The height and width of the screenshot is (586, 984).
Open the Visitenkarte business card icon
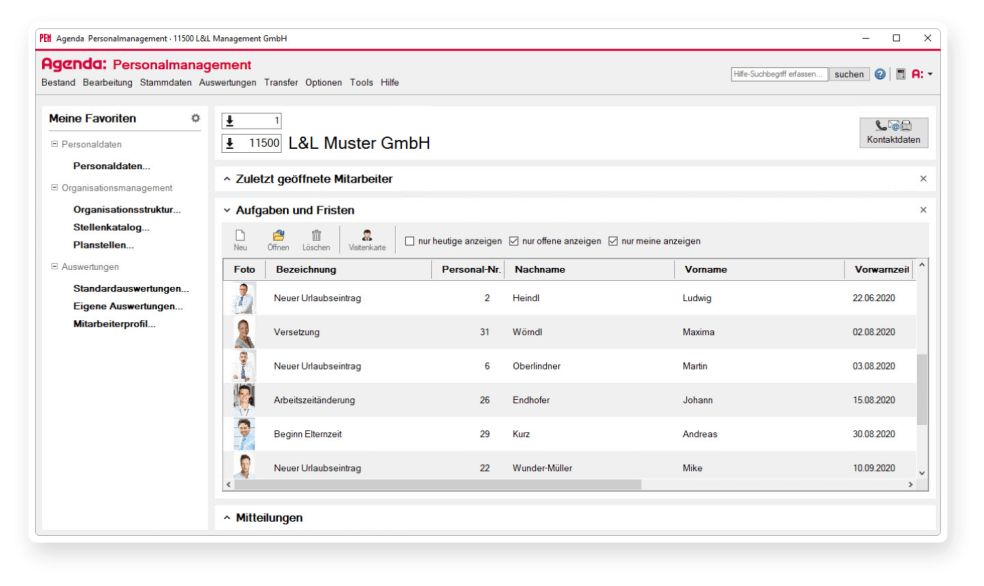coord(367,236)
